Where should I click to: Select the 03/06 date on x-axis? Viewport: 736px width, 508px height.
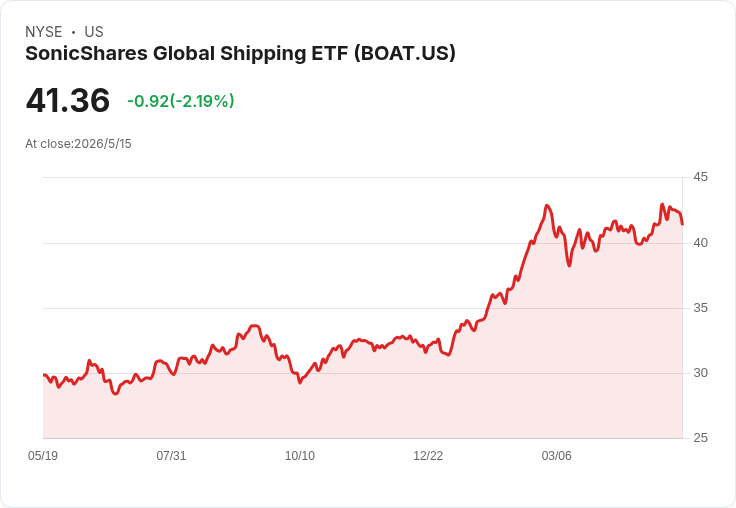pyautogui.click(x=557, y=455)
